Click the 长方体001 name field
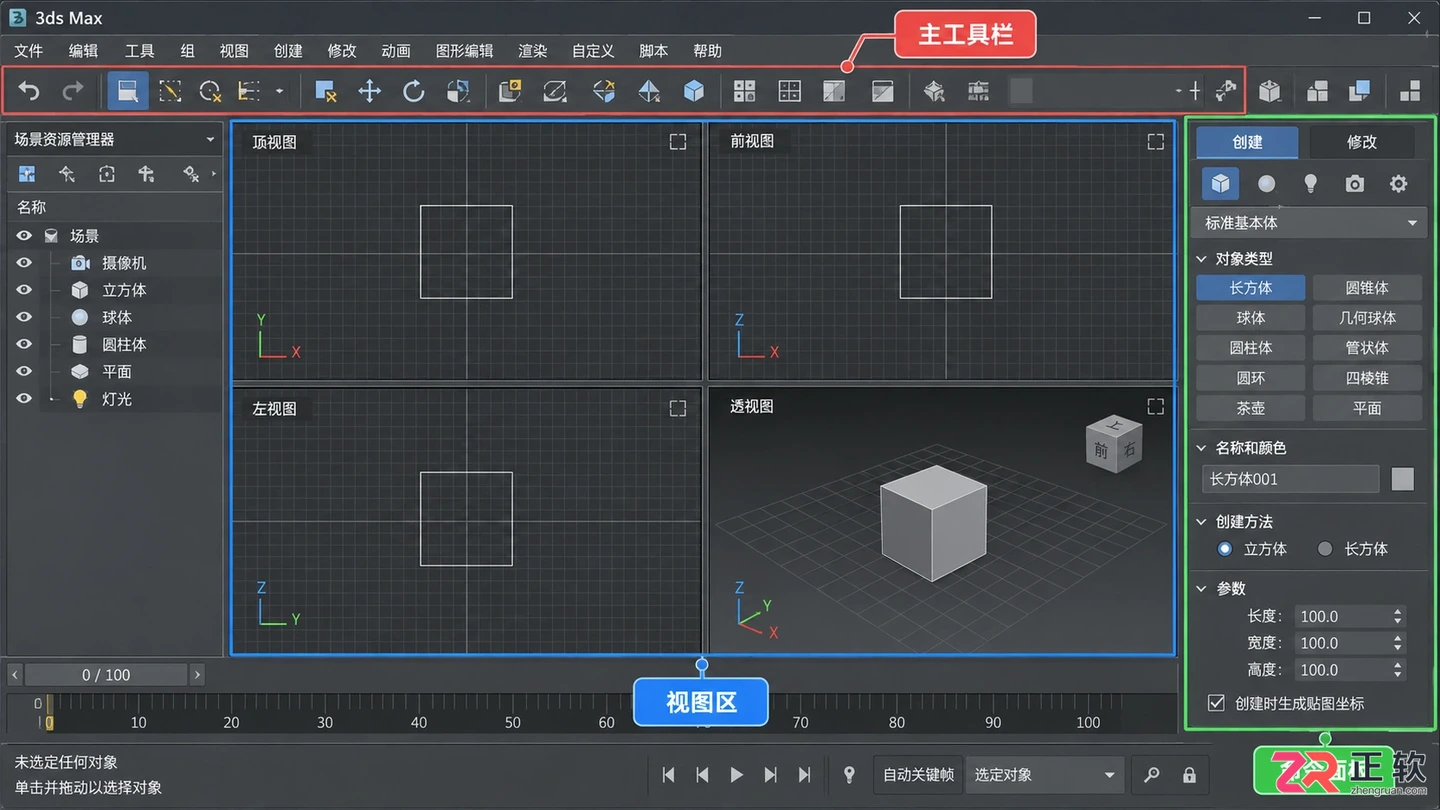The height and width of the screenshot is (810, 1440). [x=1290, y=479]
